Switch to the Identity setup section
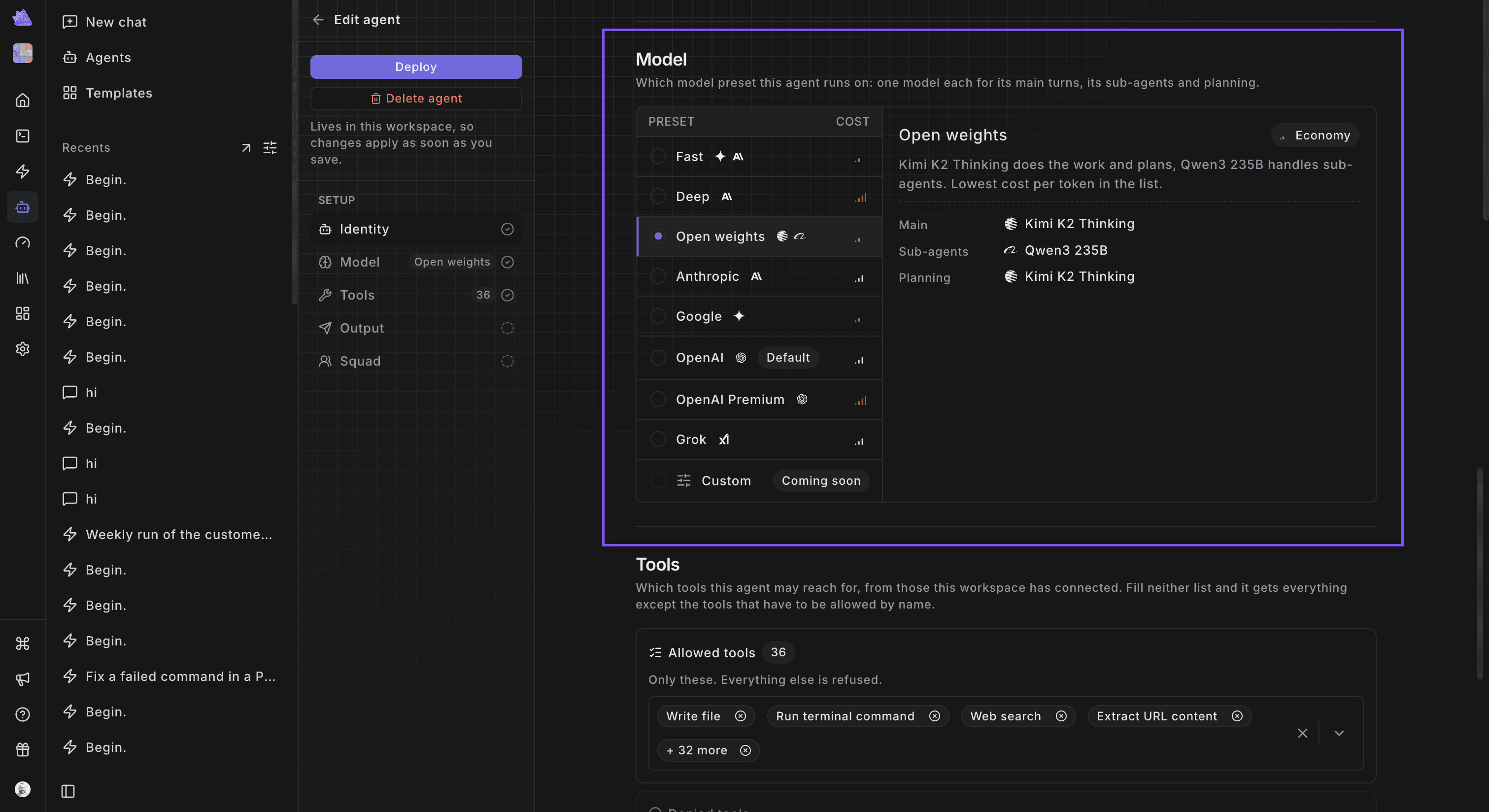 click(415, 230)
